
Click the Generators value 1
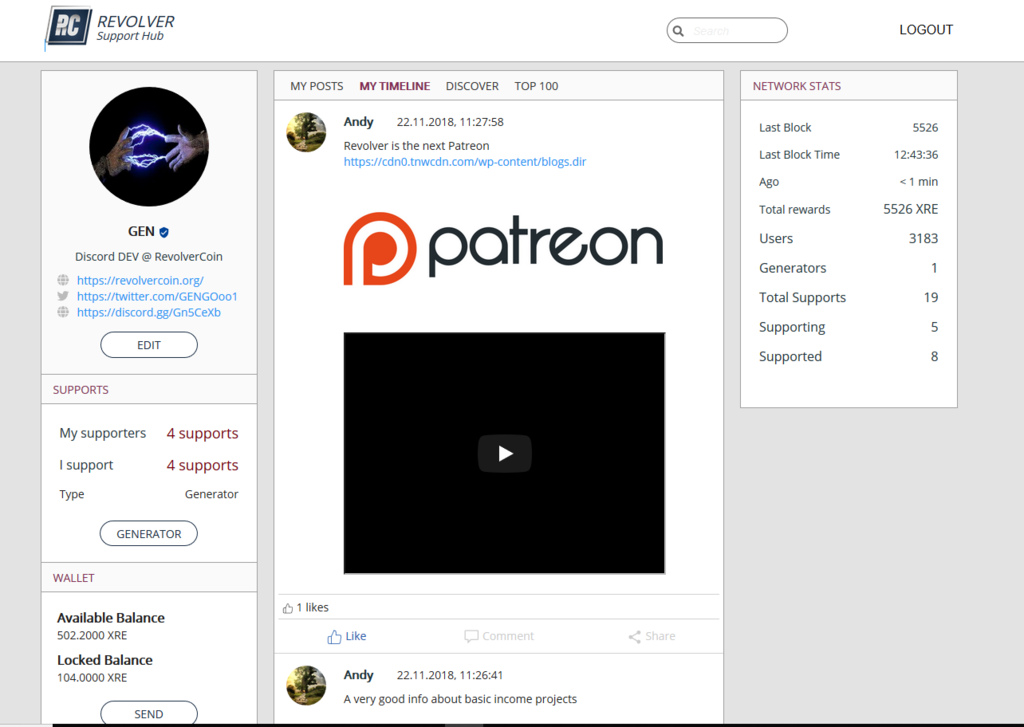(x=935, y=268)
